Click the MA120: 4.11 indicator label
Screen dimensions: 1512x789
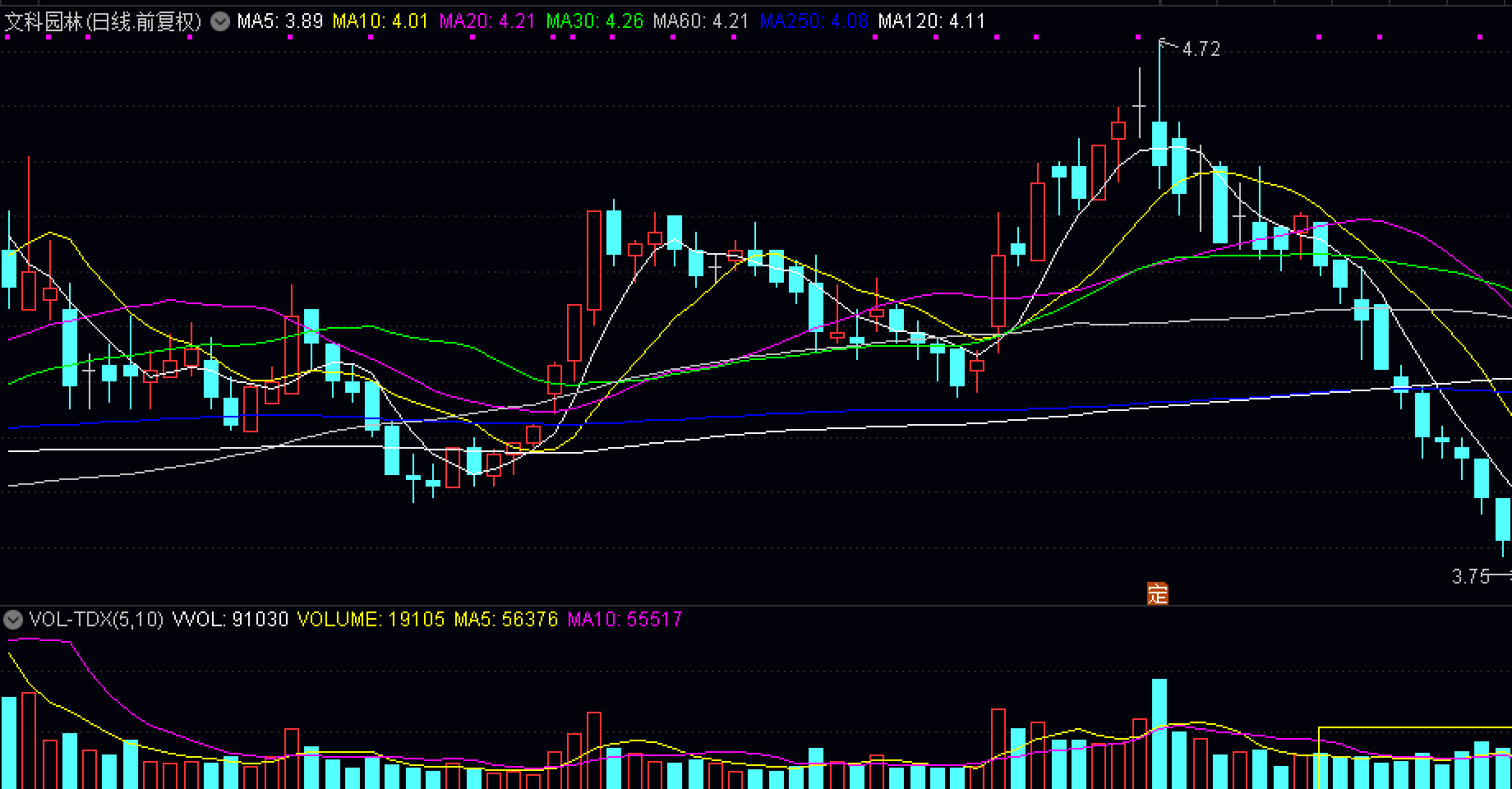pos(932,21)
